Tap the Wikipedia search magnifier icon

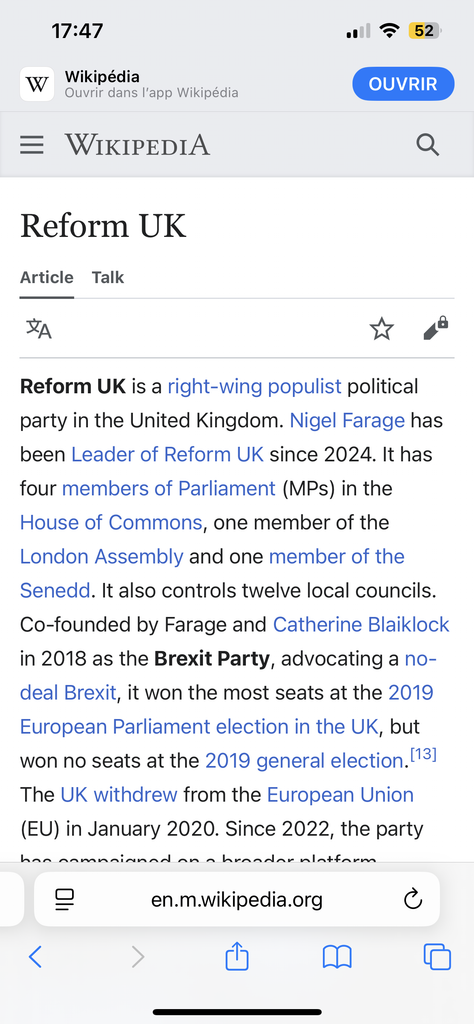point(428,145)
